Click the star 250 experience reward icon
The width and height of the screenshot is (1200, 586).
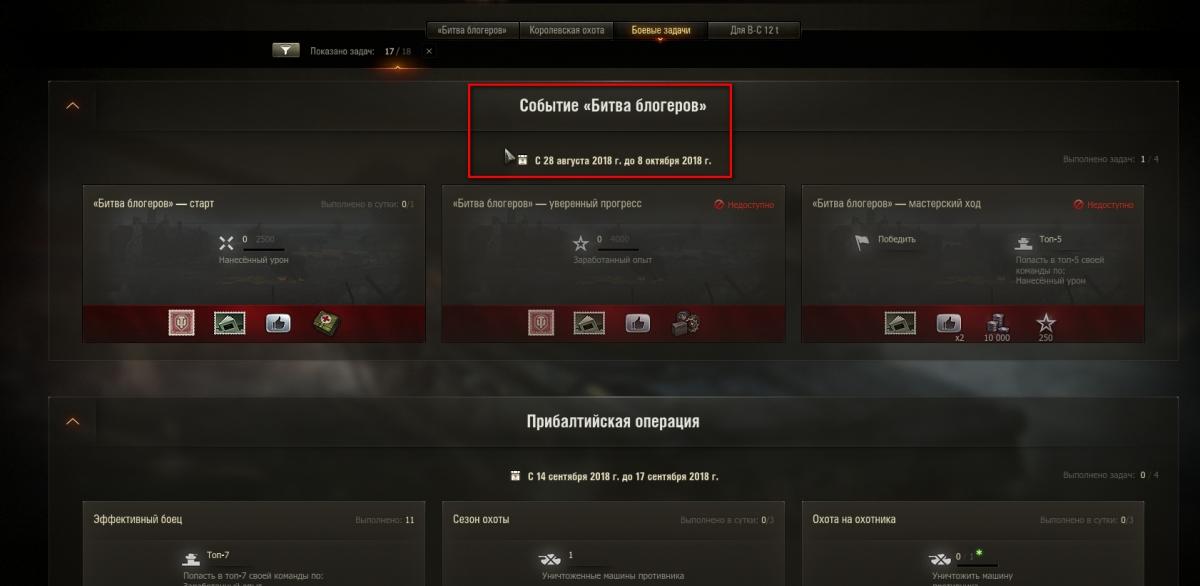[x=1045, y=322]
